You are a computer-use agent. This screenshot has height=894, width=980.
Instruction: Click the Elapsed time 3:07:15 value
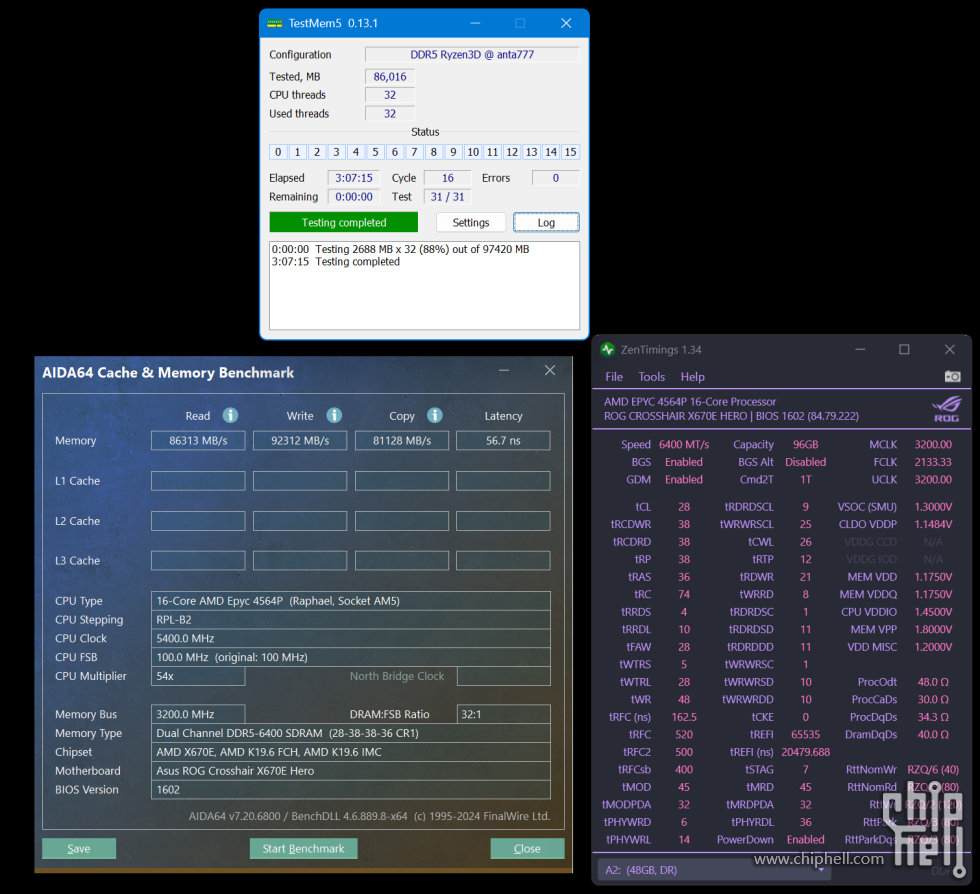coord(354,178)
